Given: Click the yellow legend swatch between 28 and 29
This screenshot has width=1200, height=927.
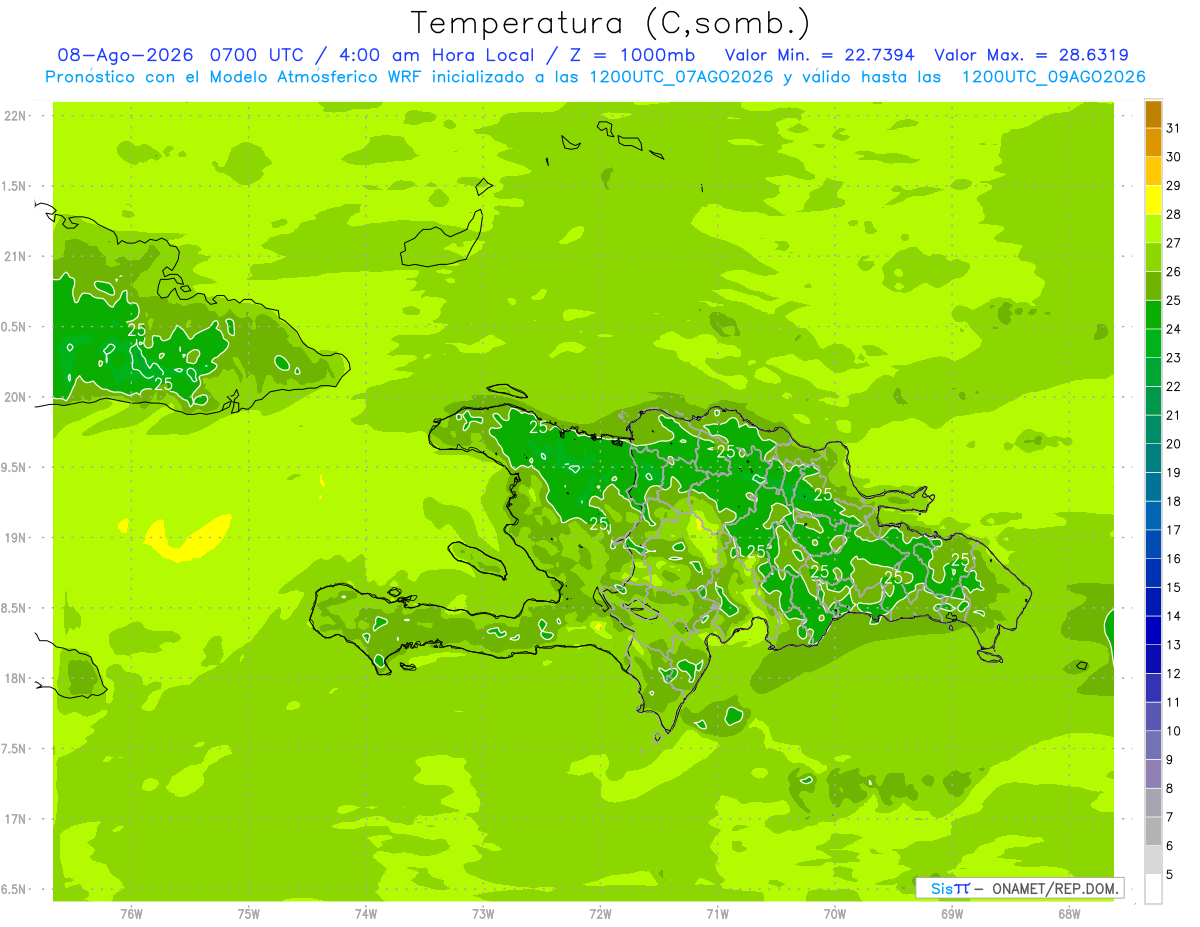Looking at the screenshot, I should point(1153,201).
